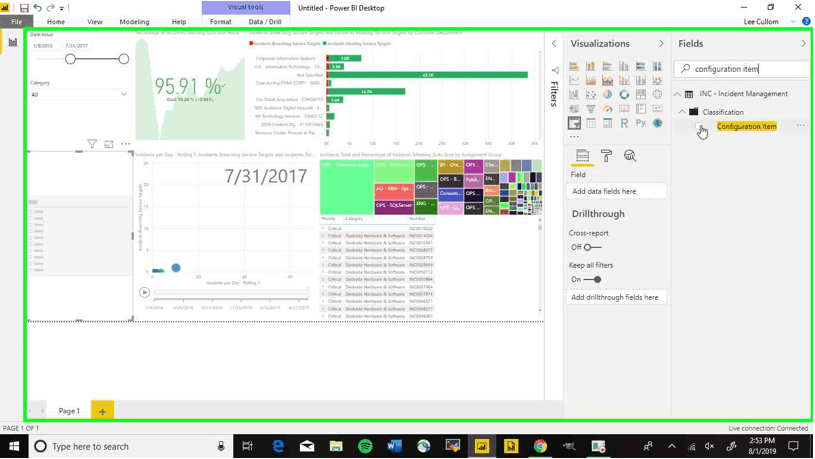This screenshot has height=459, width=815.
Task: Click the date slicer start handle
Action: (x=70, y=59)
